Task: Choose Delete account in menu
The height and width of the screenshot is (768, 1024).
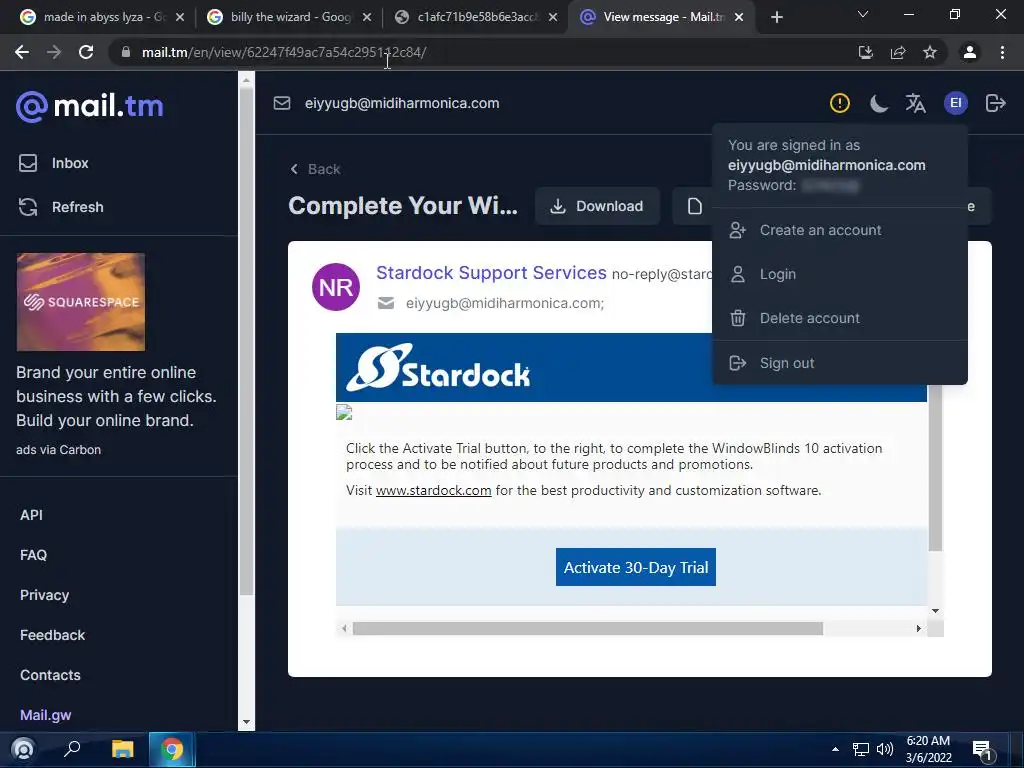Action: click(x=839, y=318)
